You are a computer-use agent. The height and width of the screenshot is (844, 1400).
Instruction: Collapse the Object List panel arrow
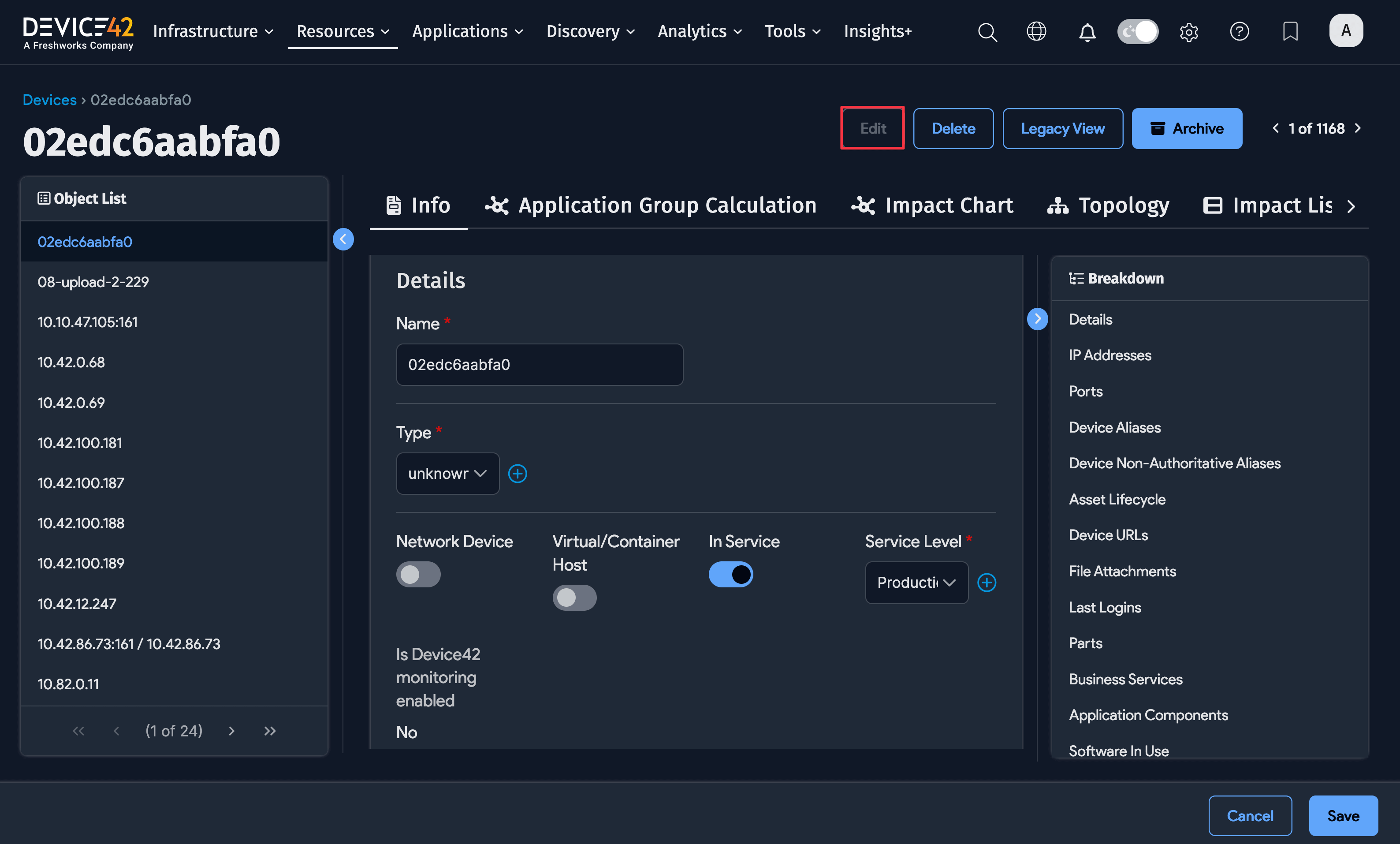tap(343, 239)
